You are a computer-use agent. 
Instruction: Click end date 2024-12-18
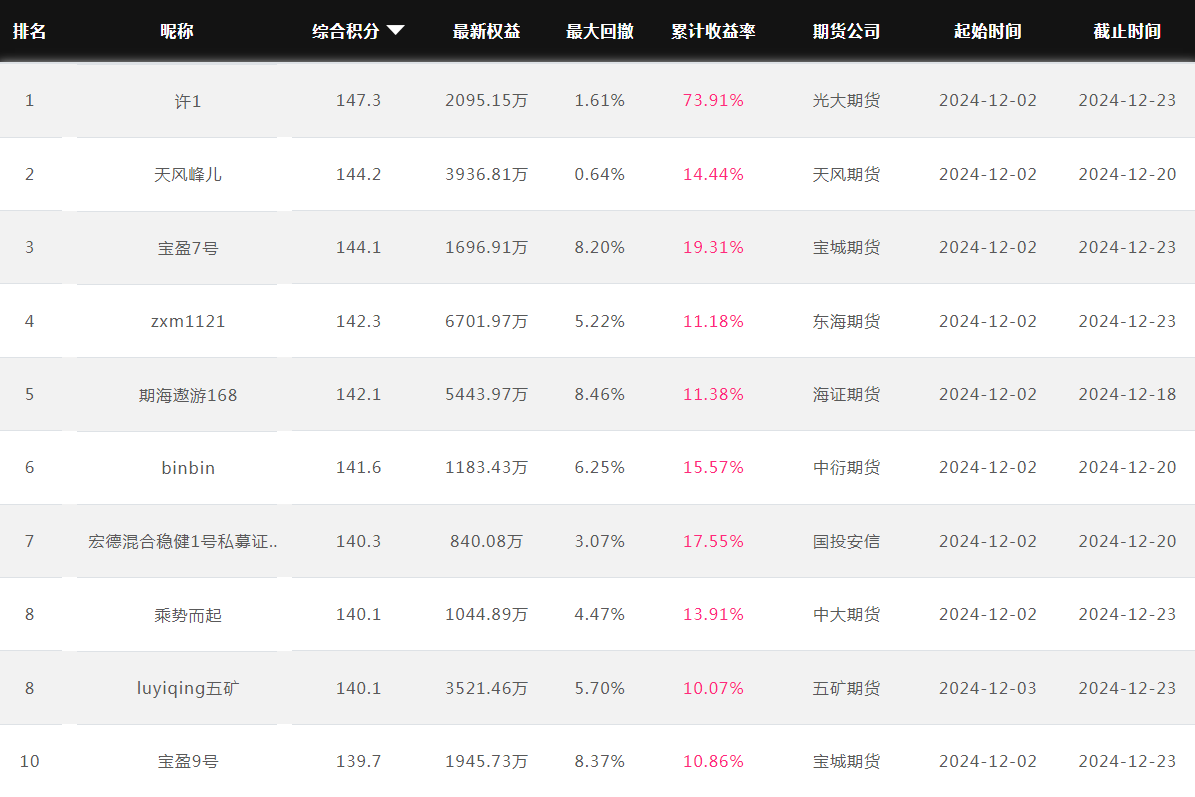(x=1127, y=395)
